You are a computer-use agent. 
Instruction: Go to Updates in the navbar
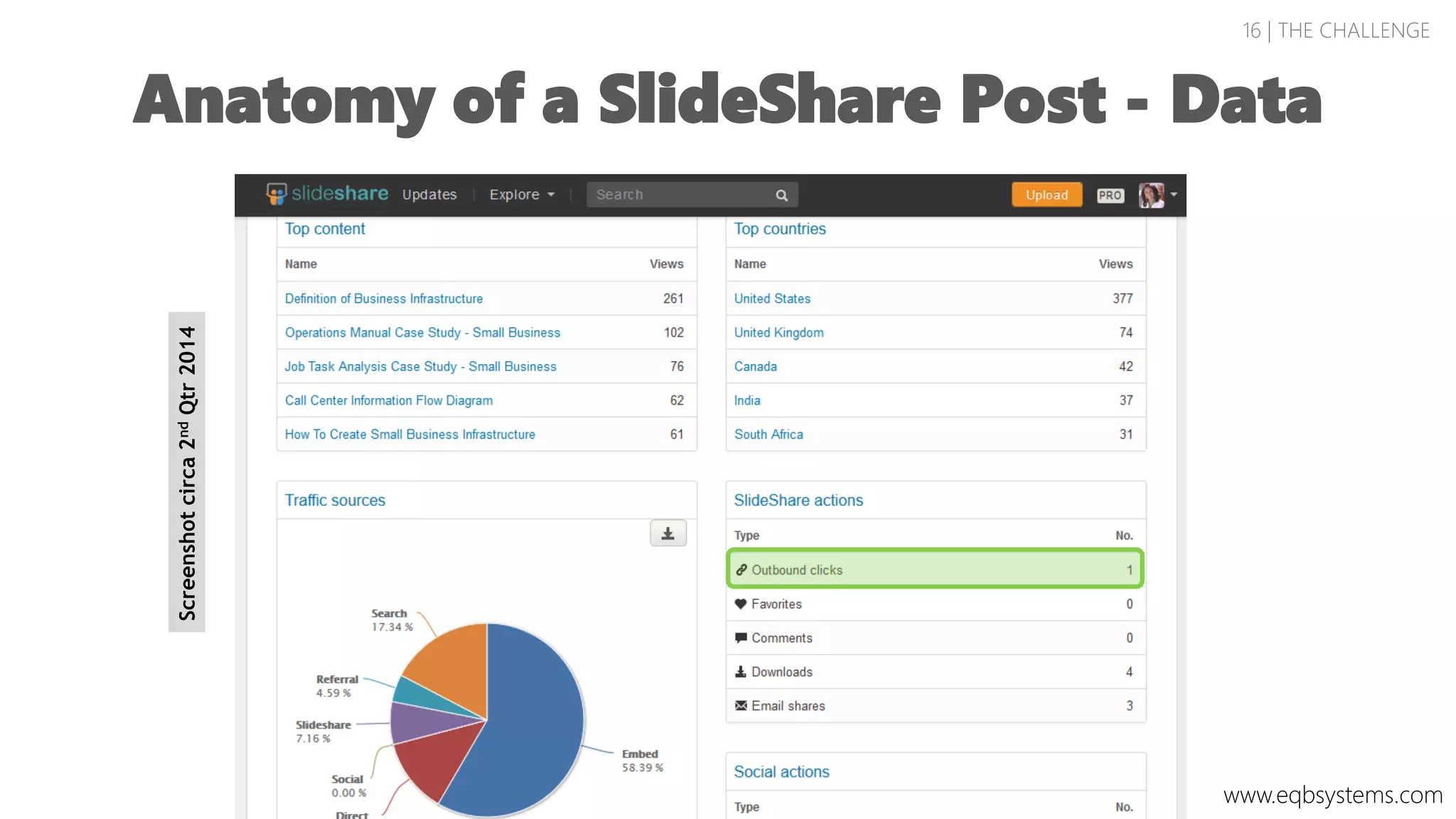click(x=429, y=195)
